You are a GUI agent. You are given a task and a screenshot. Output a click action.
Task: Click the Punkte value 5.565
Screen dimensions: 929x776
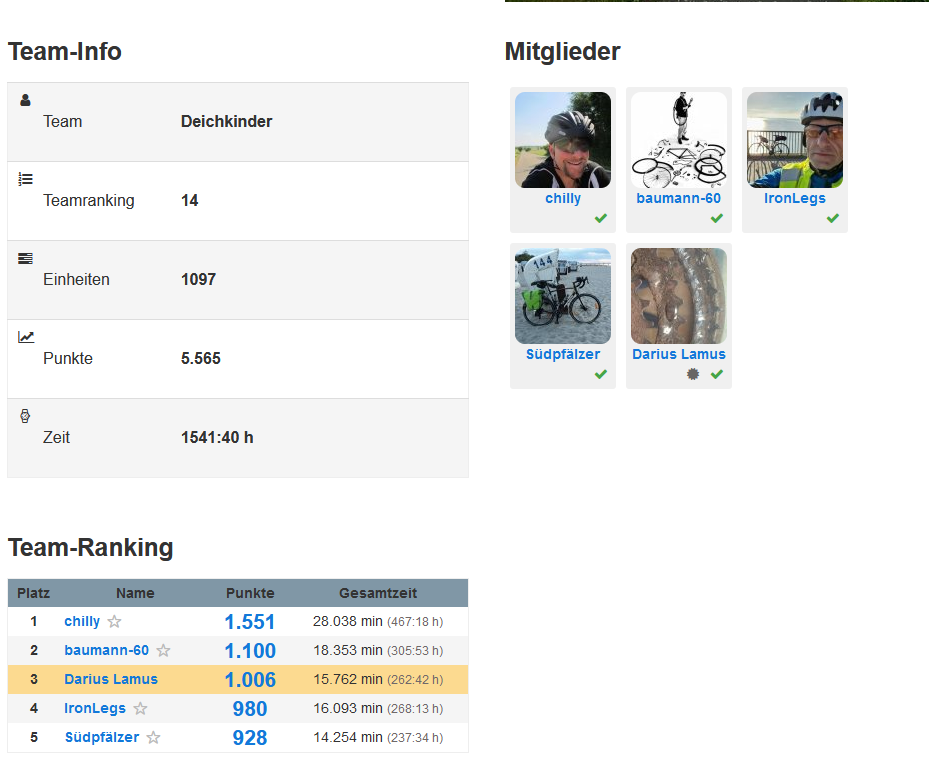click(201, 358)
